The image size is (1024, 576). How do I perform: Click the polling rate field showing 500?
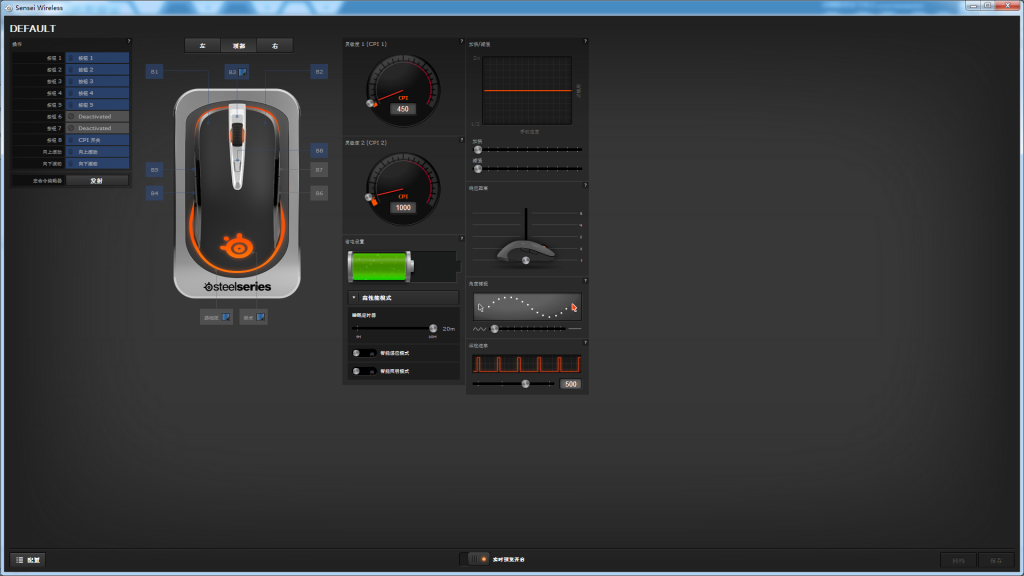pyautogui.click(x=571, y=384)
